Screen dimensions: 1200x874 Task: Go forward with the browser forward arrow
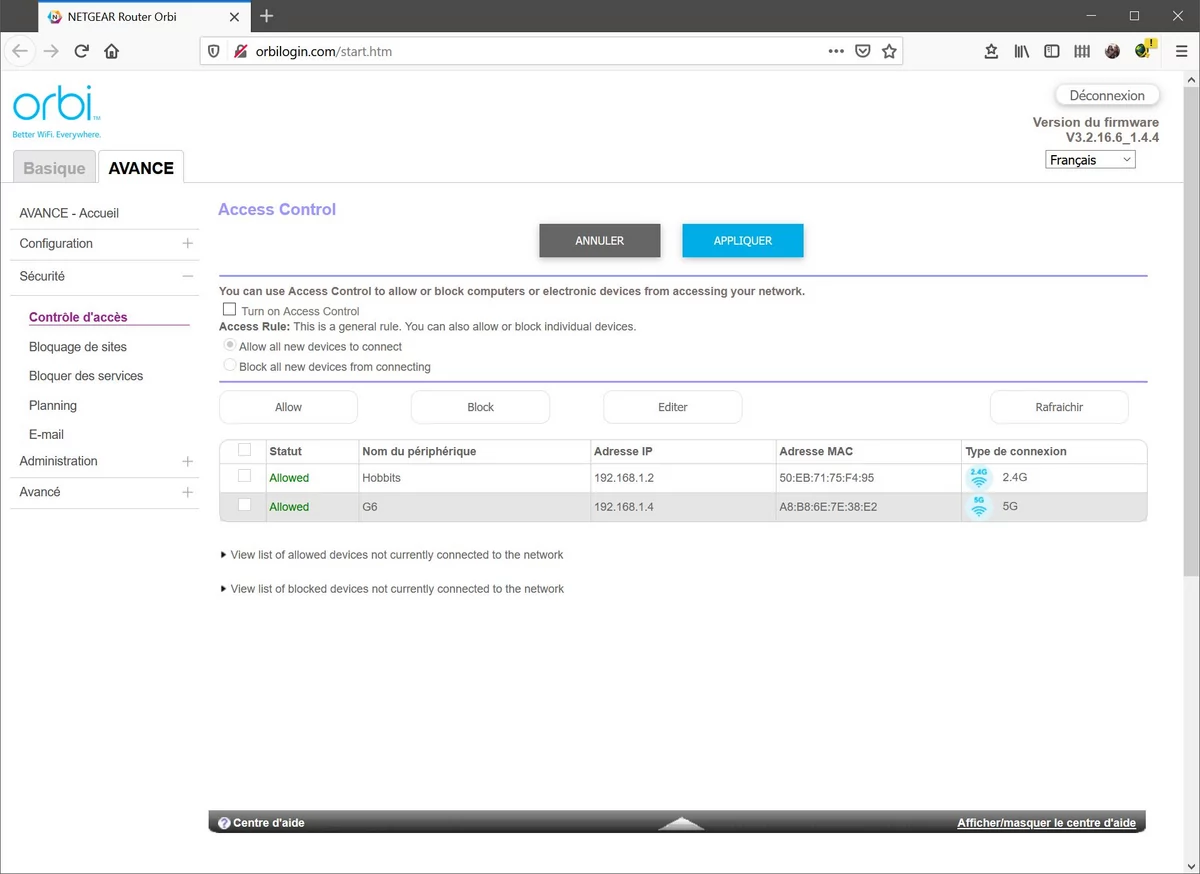tap(51, 51)
